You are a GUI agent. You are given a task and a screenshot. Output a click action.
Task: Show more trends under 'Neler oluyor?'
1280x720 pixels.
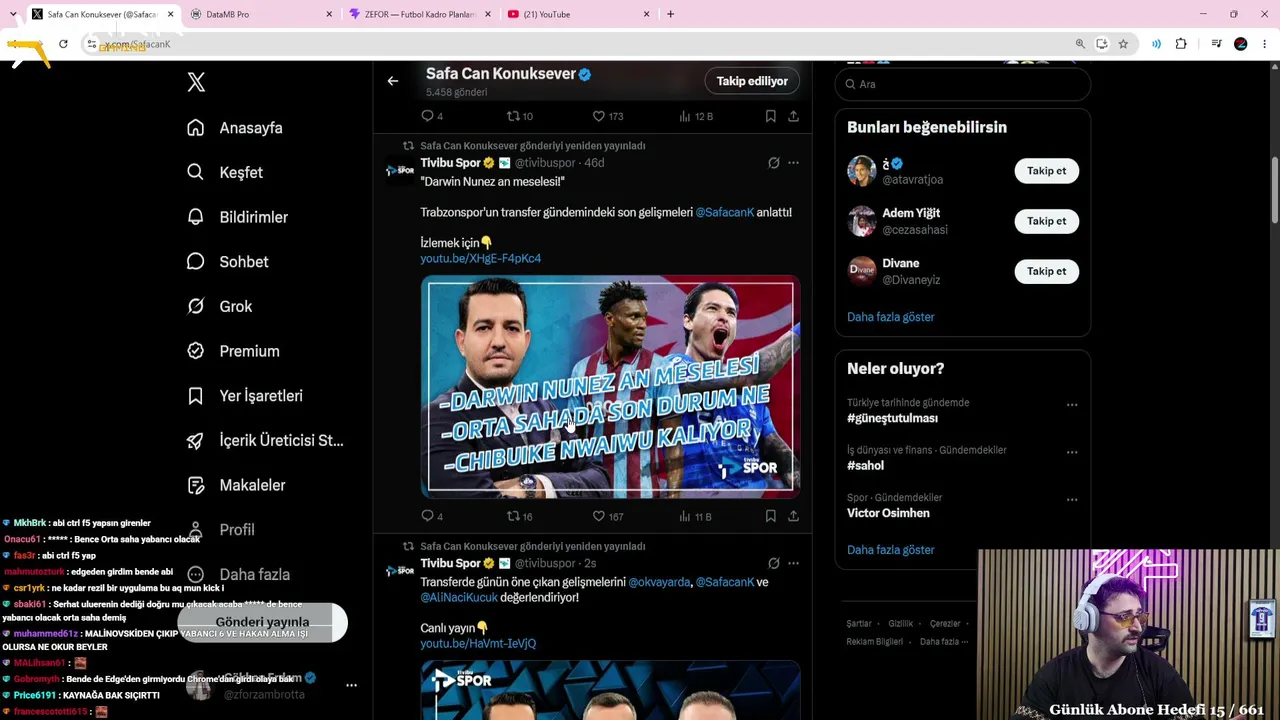pos(891,550)
